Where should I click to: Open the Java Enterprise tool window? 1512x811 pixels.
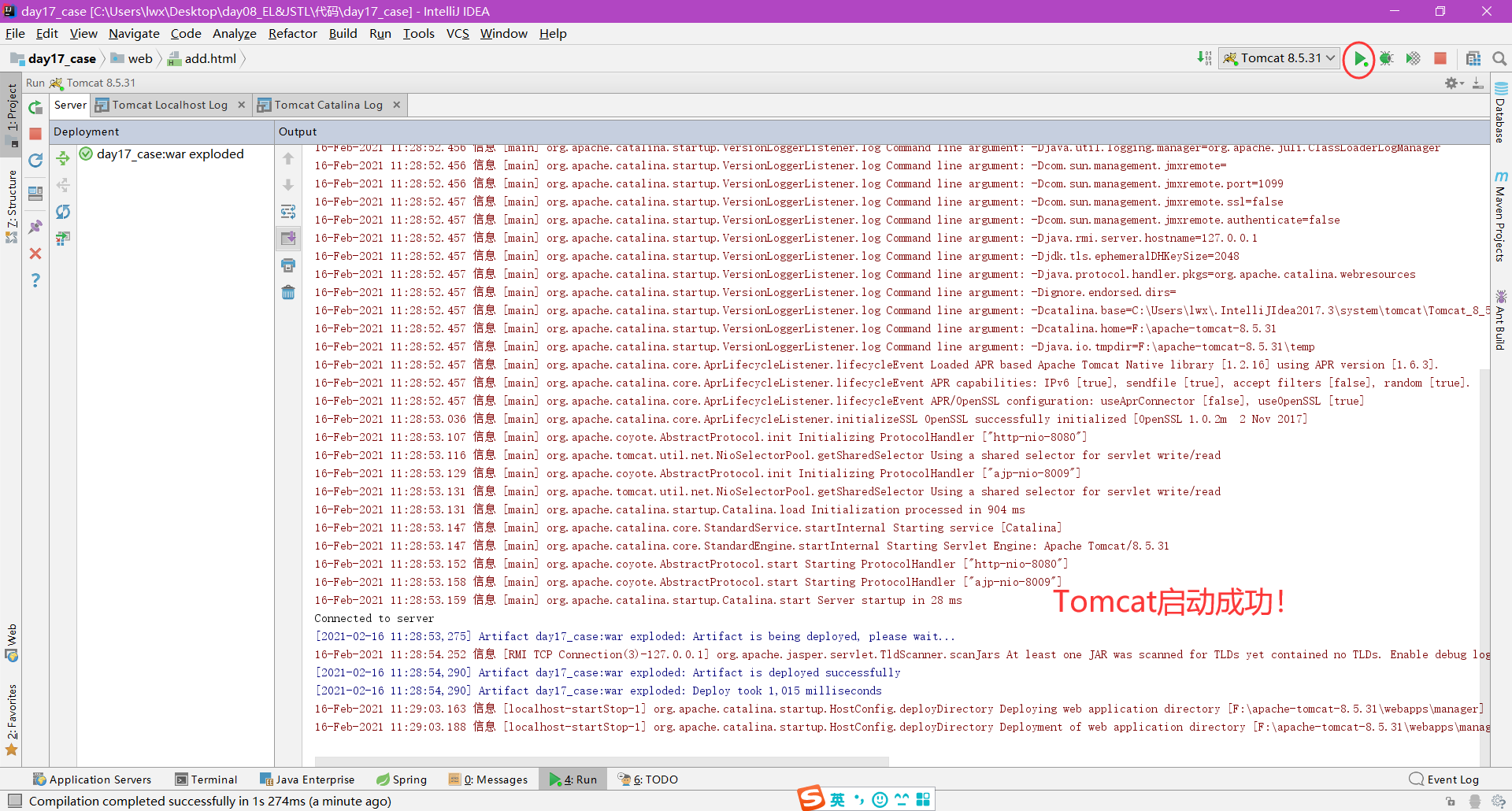pos(308,780)
